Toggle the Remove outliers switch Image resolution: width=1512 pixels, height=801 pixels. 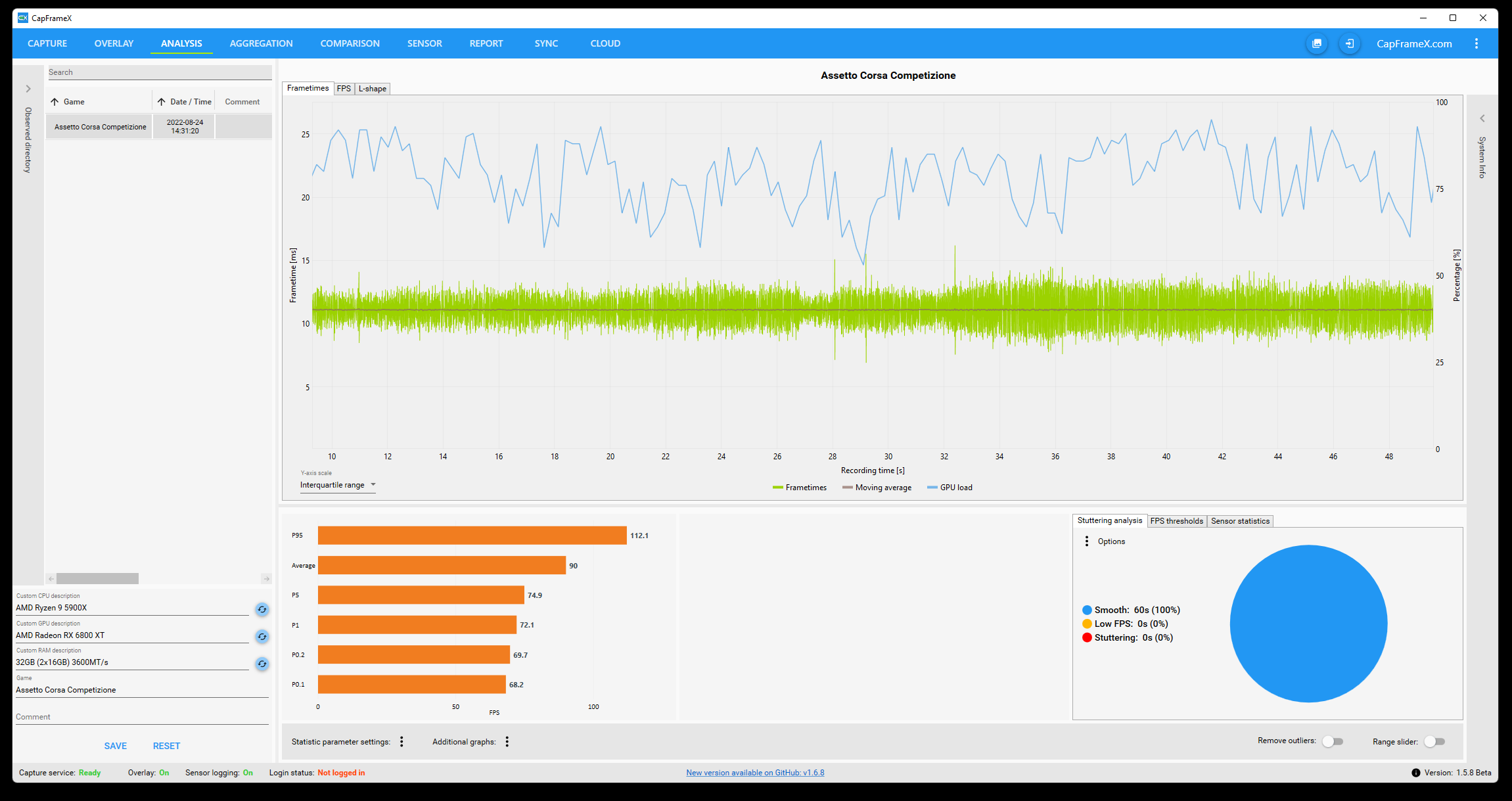(x=1332, y=741)
